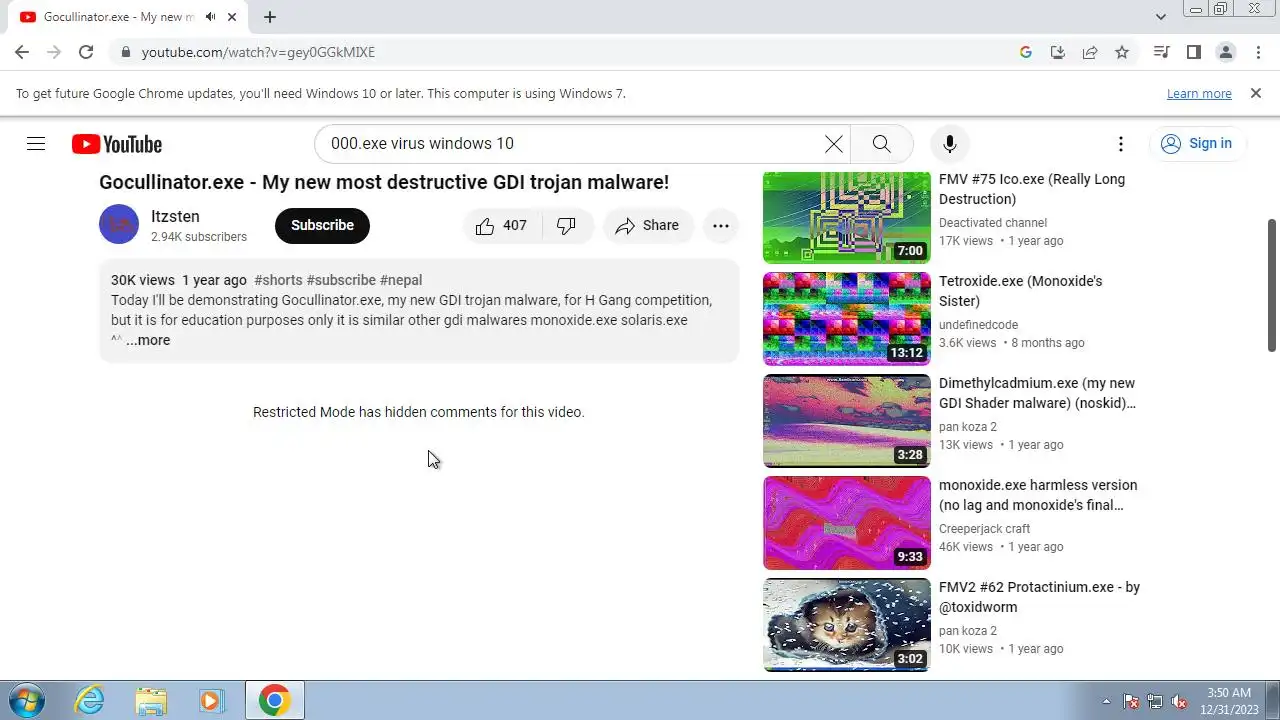Click Creeperjack craft channel name
1280x720 pixels.
[984, 529]
